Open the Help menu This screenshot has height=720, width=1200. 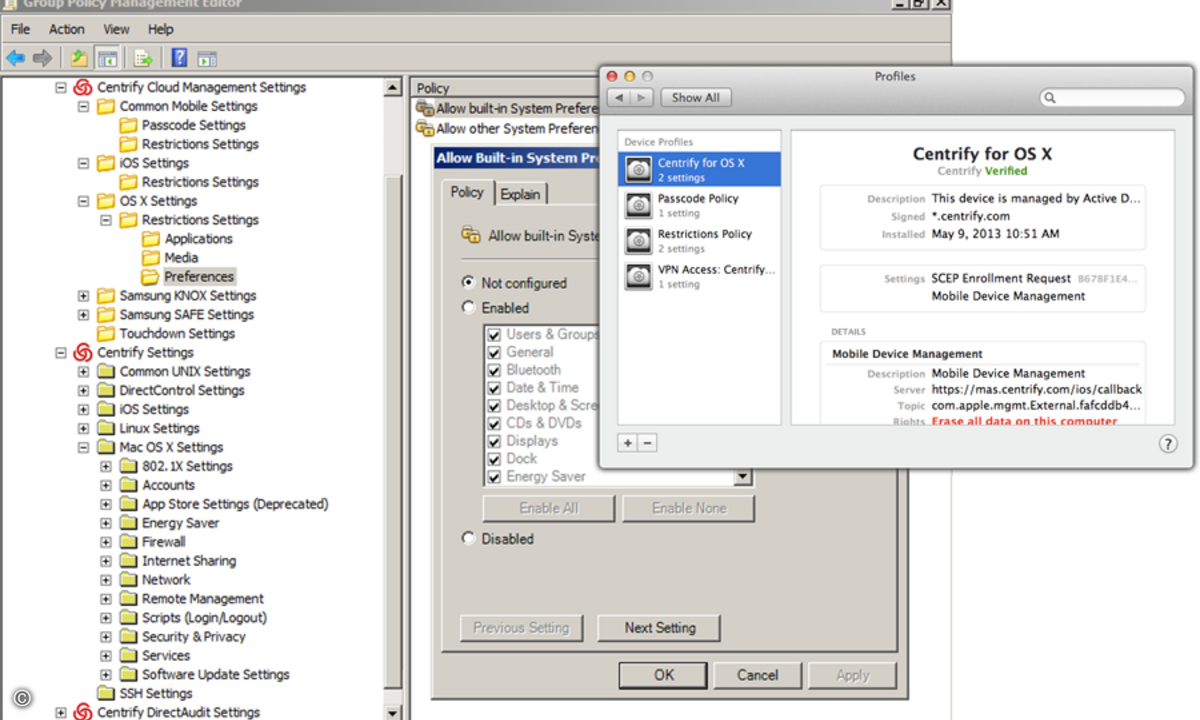(161, 29)
